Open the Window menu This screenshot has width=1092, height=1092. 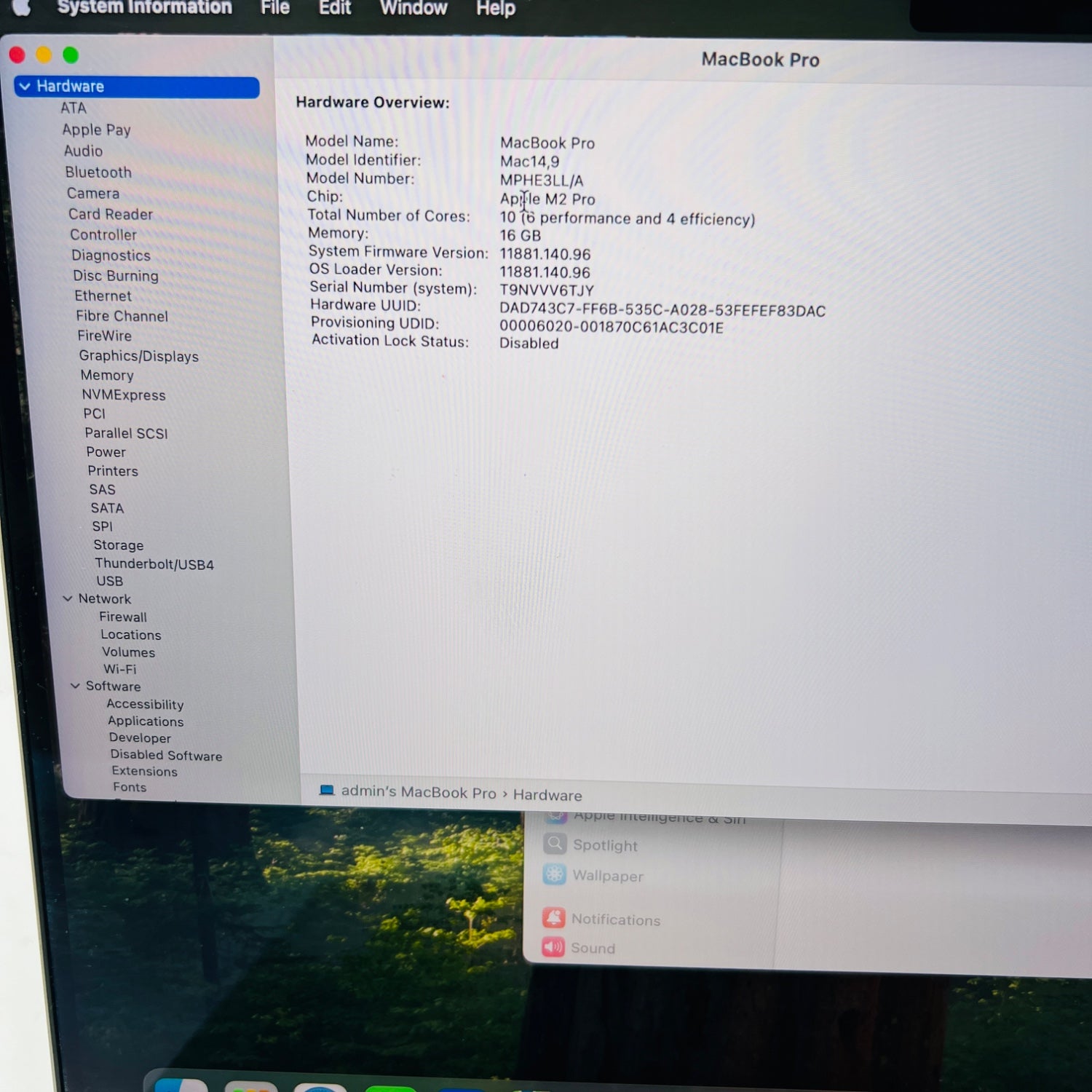point(413,8)
